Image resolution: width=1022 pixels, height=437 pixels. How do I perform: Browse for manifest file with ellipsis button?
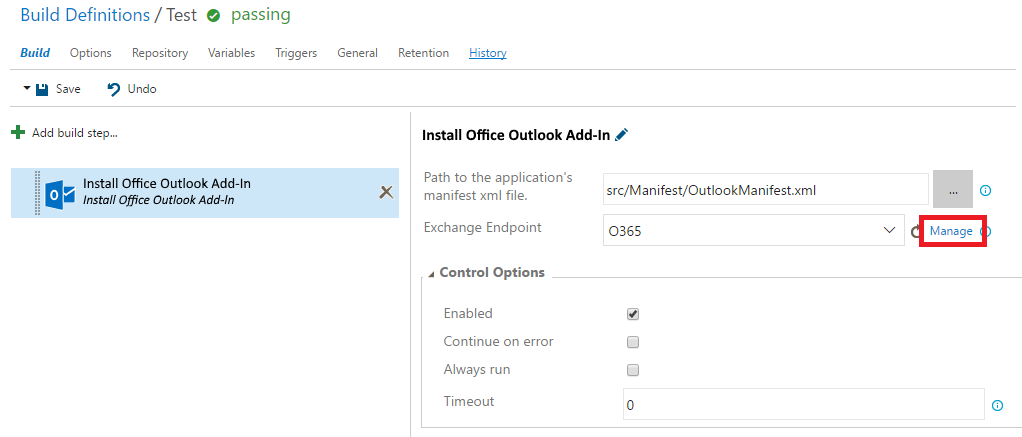tap(953, 190)
